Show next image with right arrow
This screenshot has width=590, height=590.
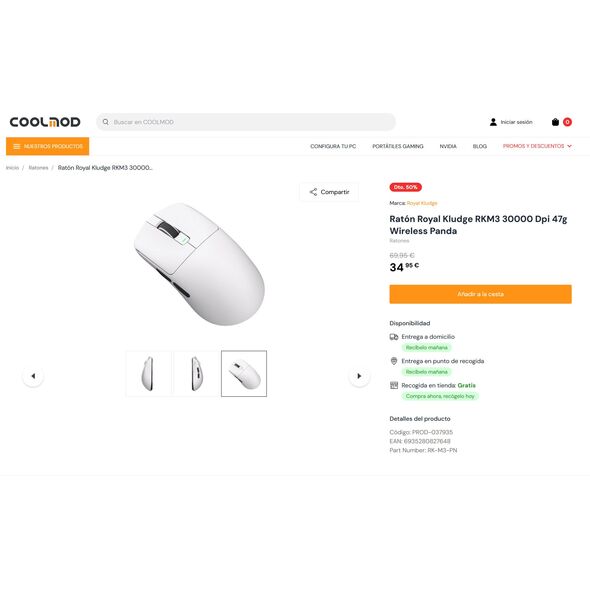[x=359, y=376]
